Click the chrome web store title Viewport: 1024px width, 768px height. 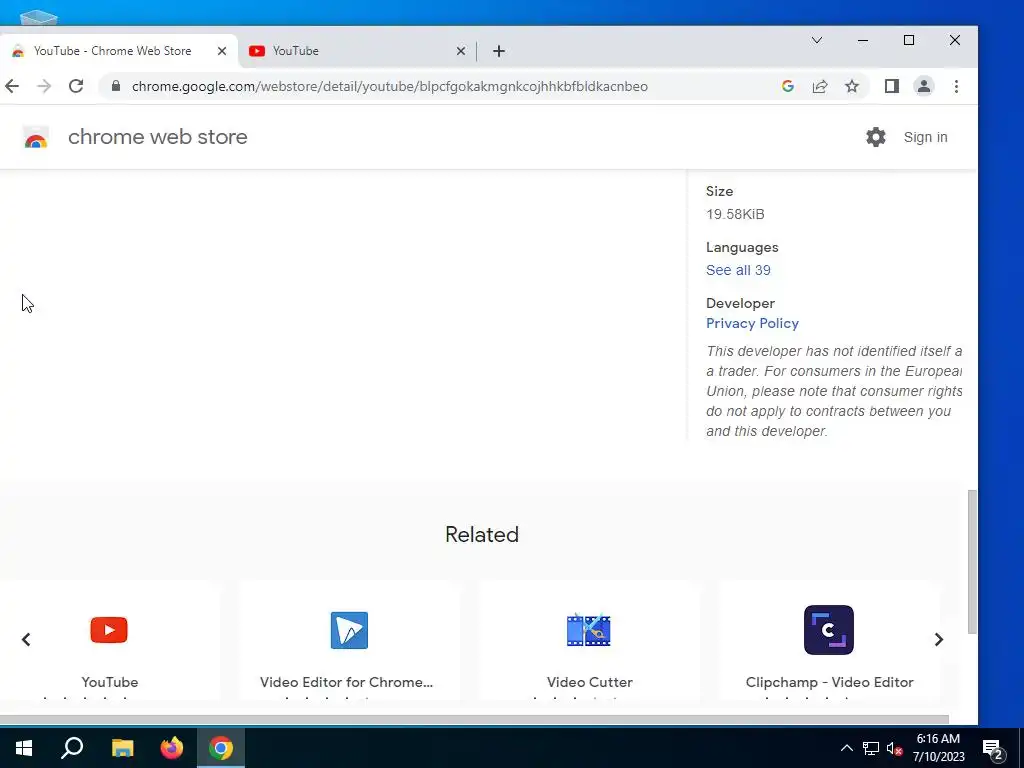tap(157, 137)
